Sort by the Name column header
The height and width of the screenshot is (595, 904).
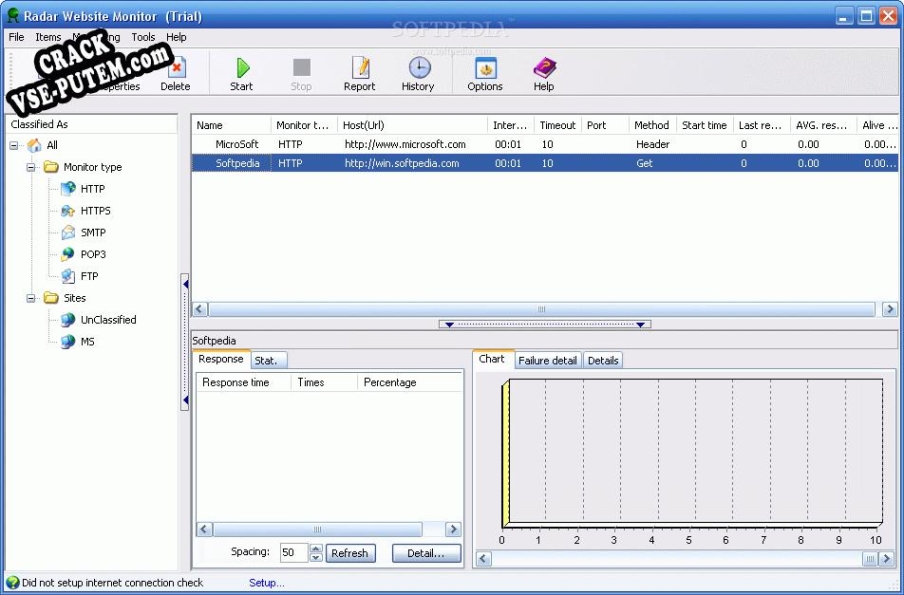tap(231, 125)
